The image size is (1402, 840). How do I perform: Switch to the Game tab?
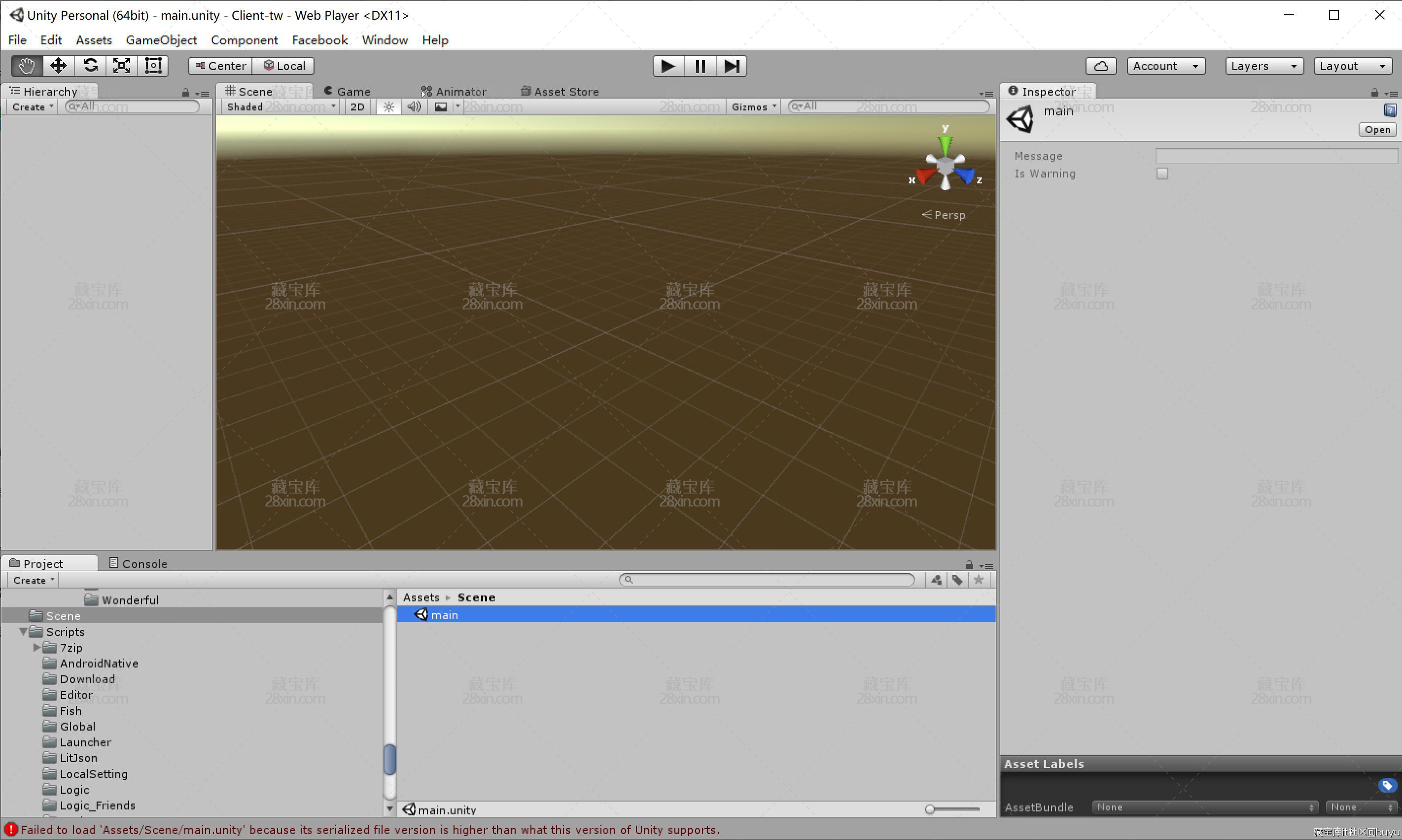(347, 91)
